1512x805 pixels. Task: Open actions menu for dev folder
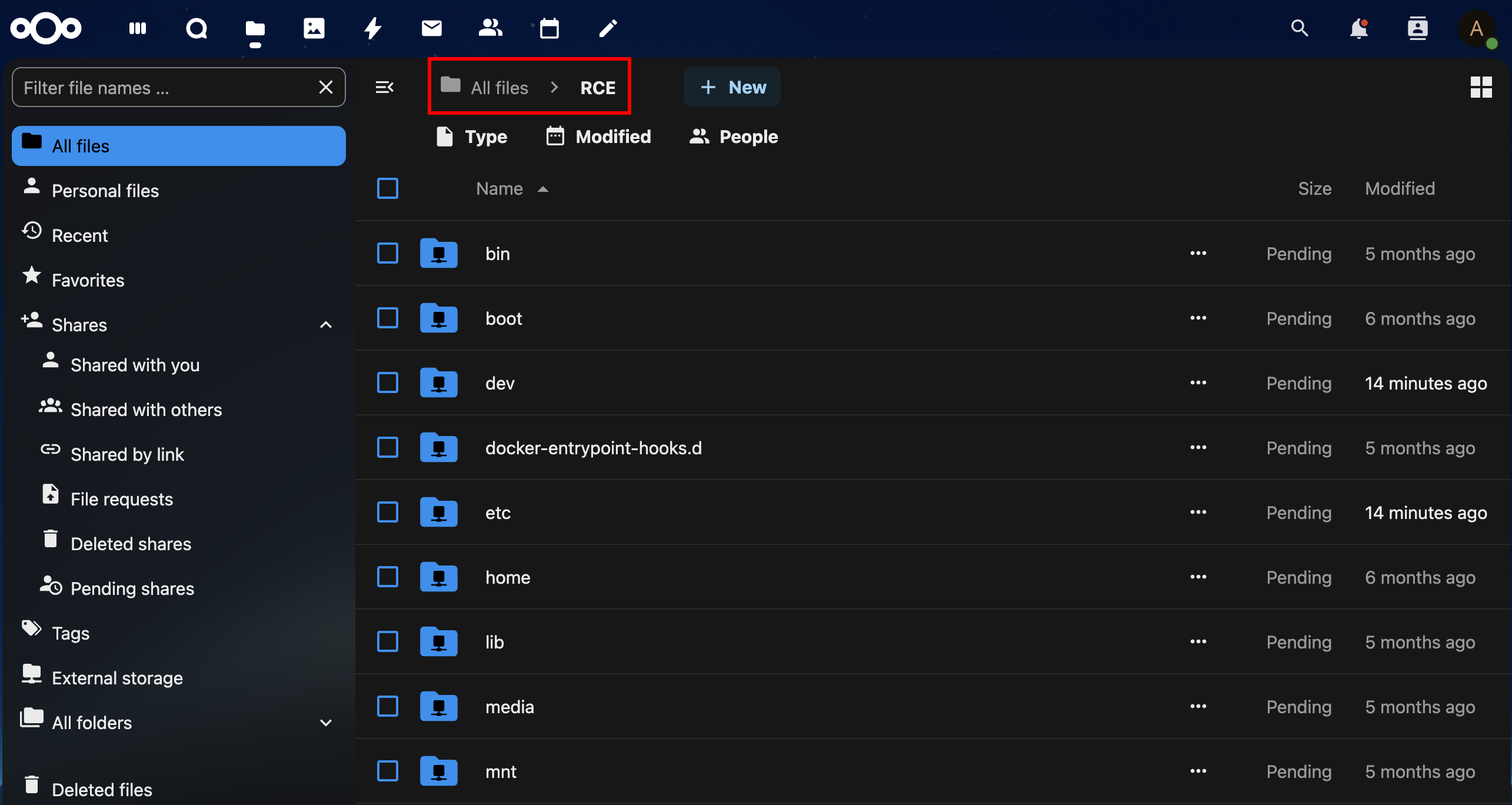(1198, 383)
